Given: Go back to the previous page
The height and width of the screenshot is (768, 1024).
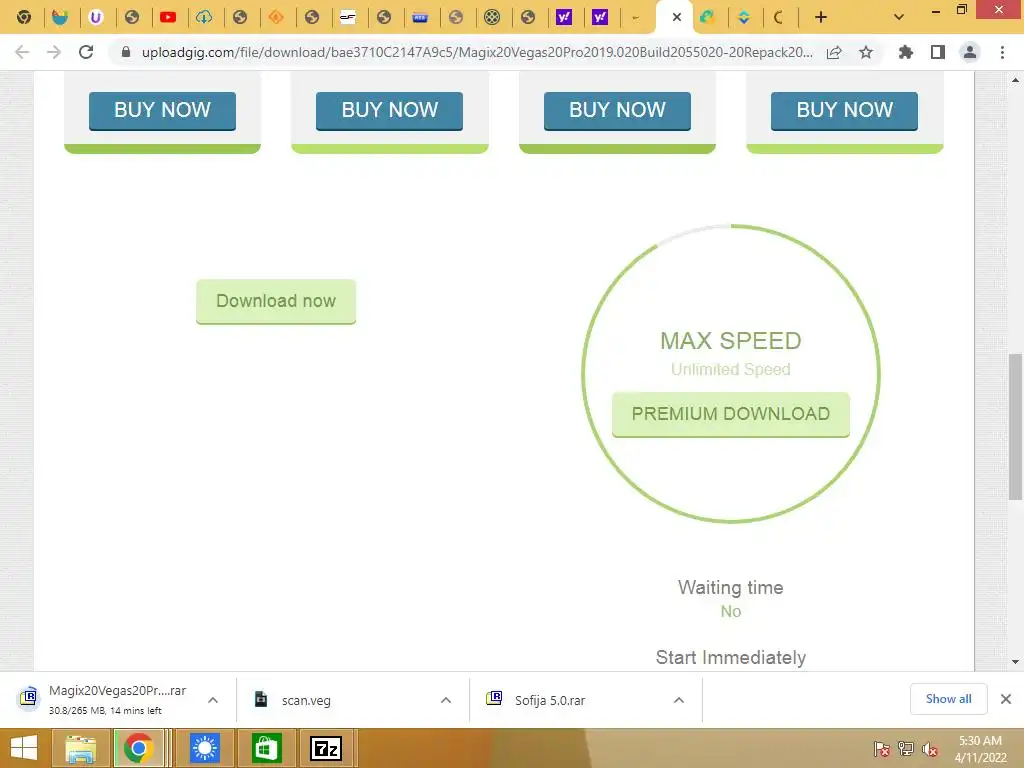Looking at the screenshot, I should point(22,52).
